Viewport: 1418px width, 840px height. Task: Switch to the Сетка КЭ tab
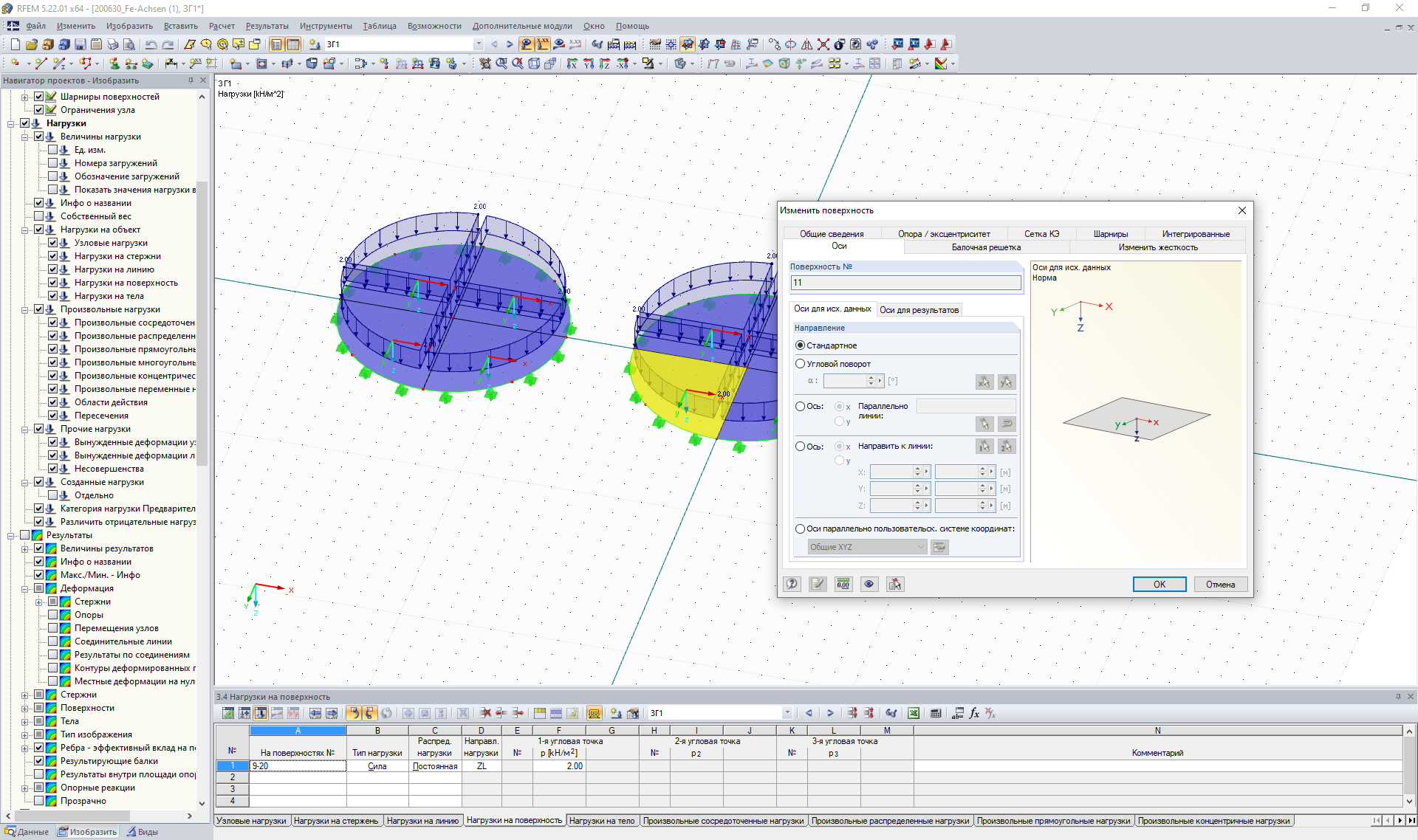click(x=1041, y=234)
